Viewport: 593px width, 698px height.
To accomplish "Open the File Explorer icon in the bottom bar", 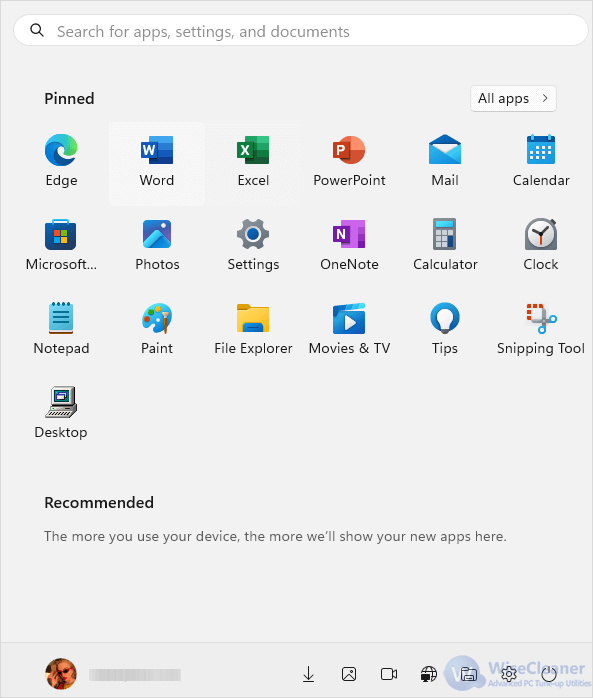I will click(x=469, y=674).
